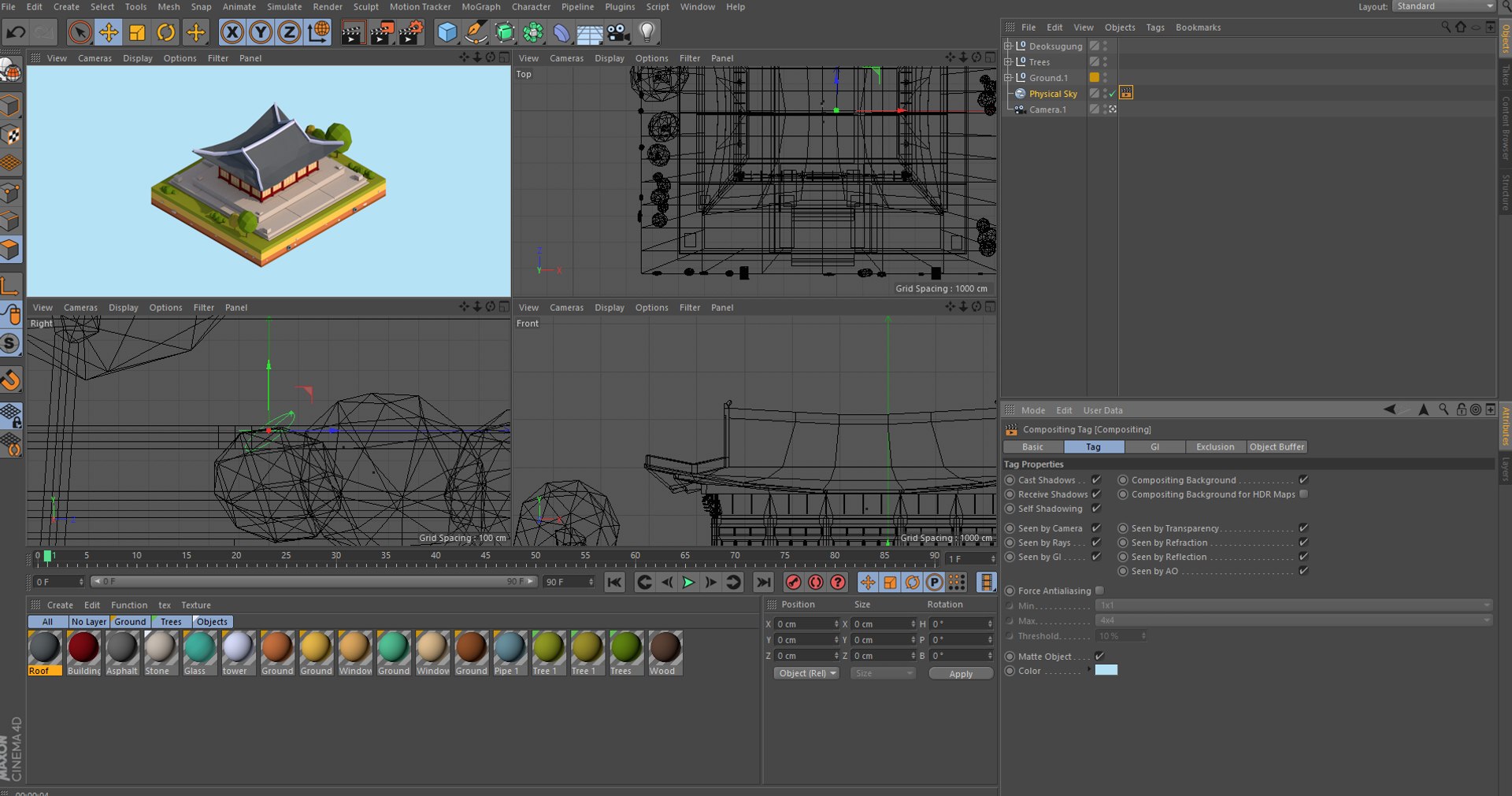Add a Cube primitive object
This screenshot has width=1512, height=796.
pos(447,32)
